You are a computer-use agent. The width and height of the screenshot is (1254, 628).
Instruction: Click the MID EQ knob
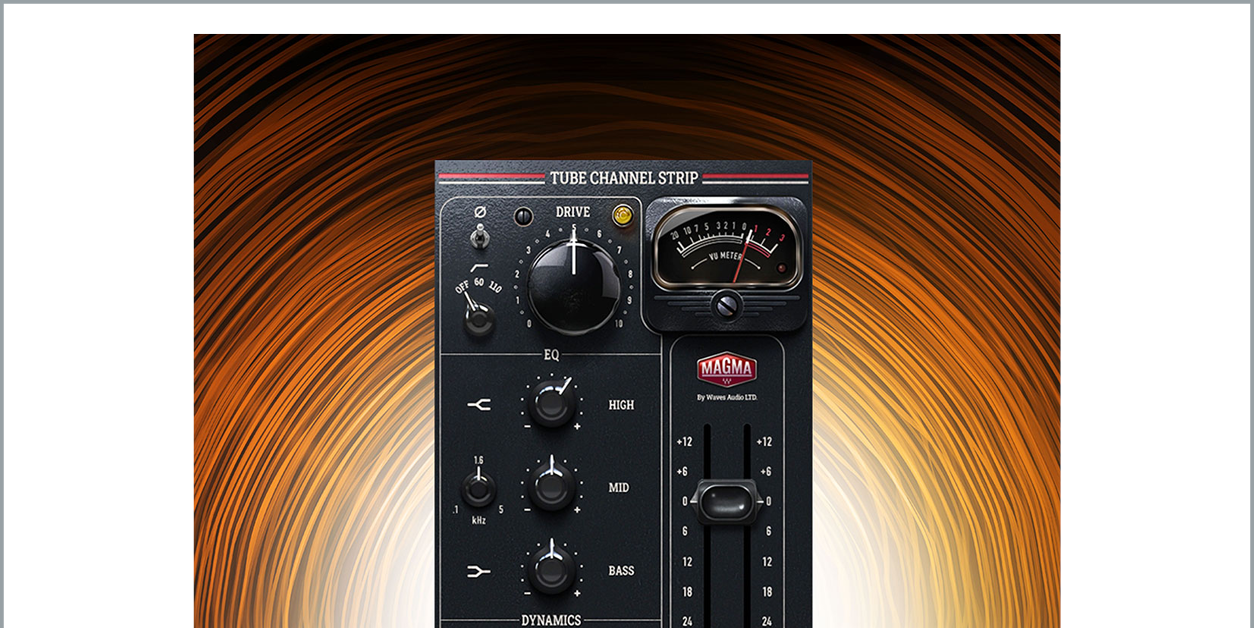[x=551, y=487]
